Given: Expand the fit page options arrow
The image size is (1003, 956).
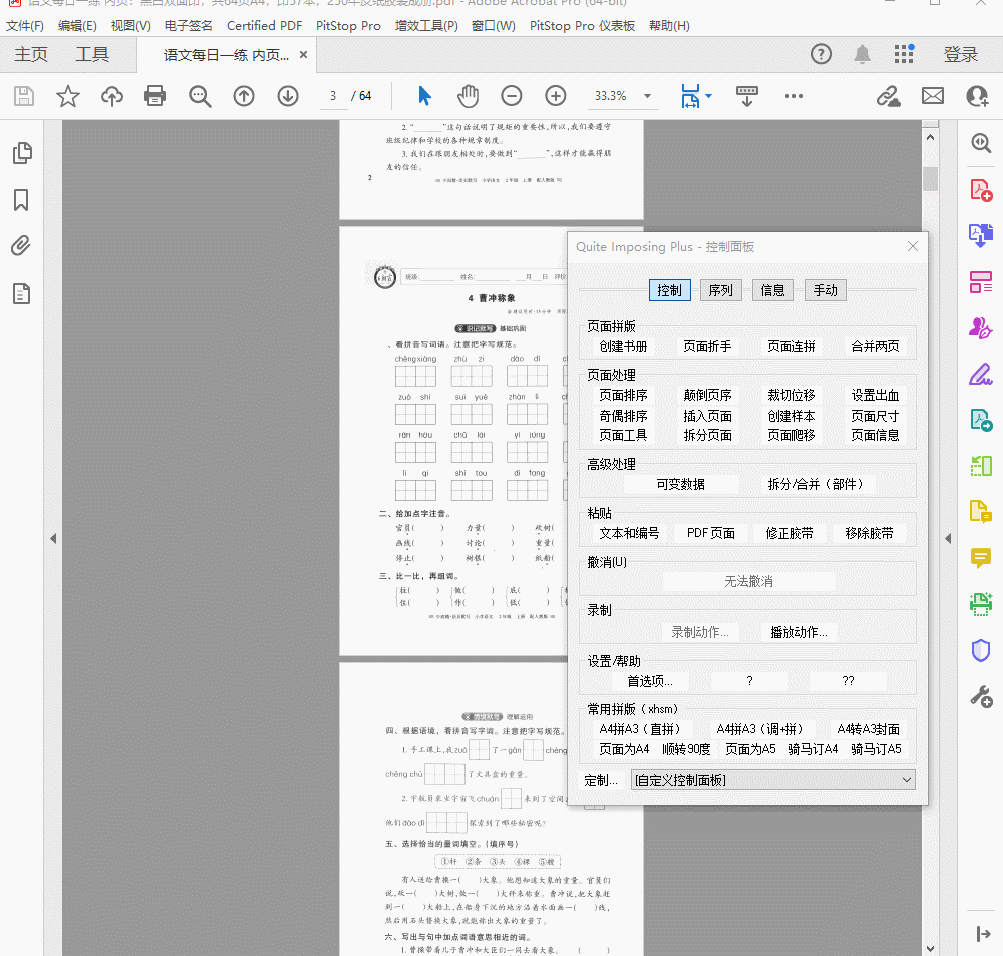Looking at the screenshot, I should tap(708, 96).
